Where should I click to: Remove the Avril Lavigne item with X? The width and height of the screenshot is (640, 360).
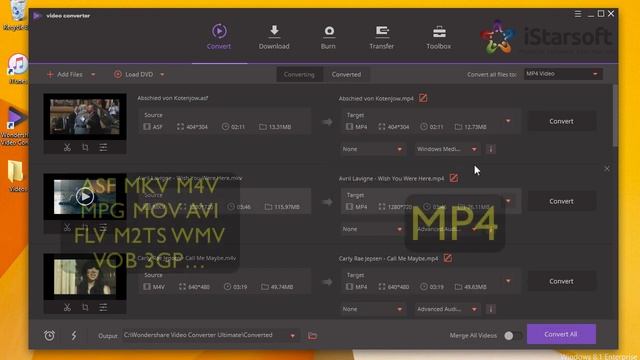coord(607,169)
